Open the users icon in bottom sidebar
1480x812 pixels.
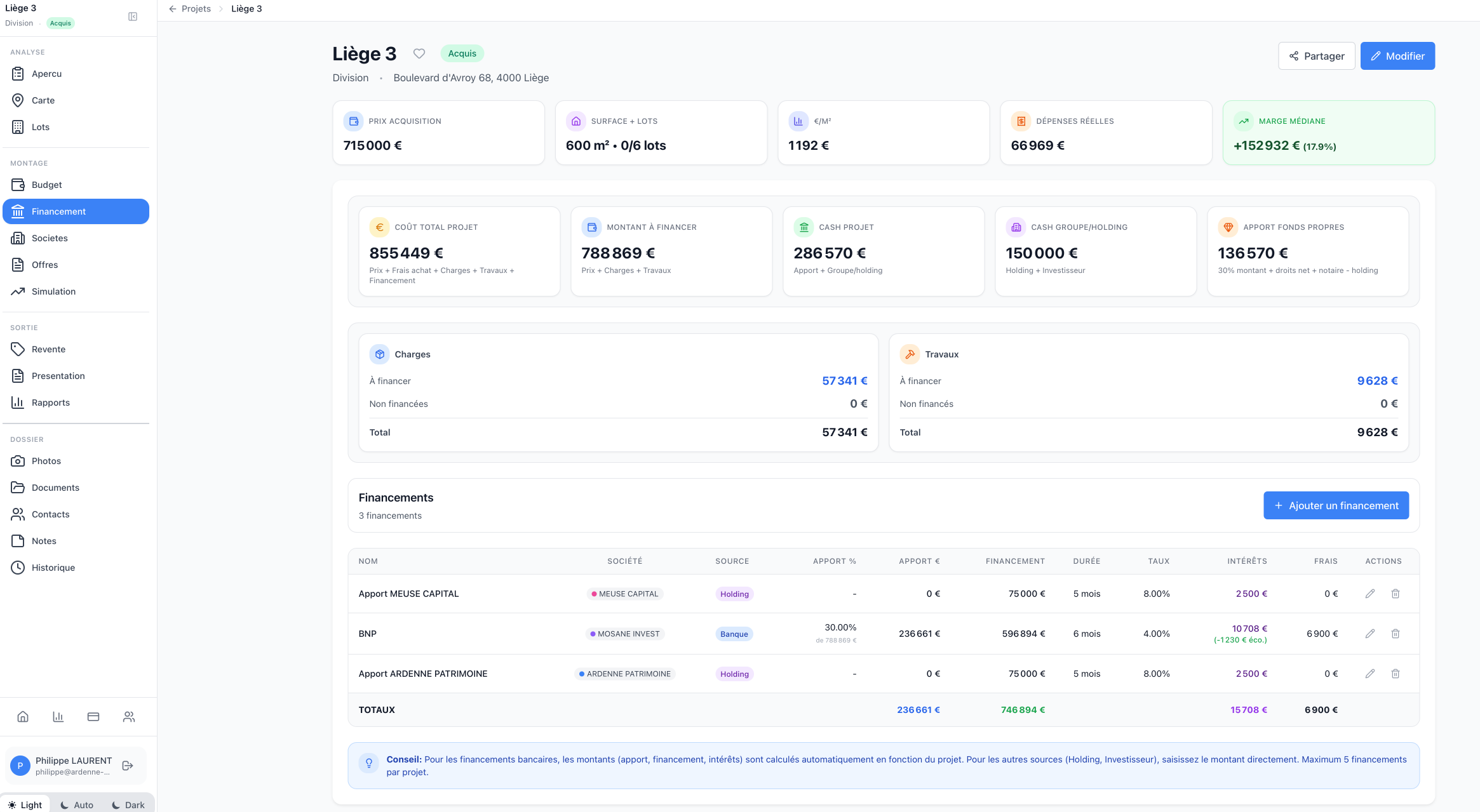tap(129, 717)
